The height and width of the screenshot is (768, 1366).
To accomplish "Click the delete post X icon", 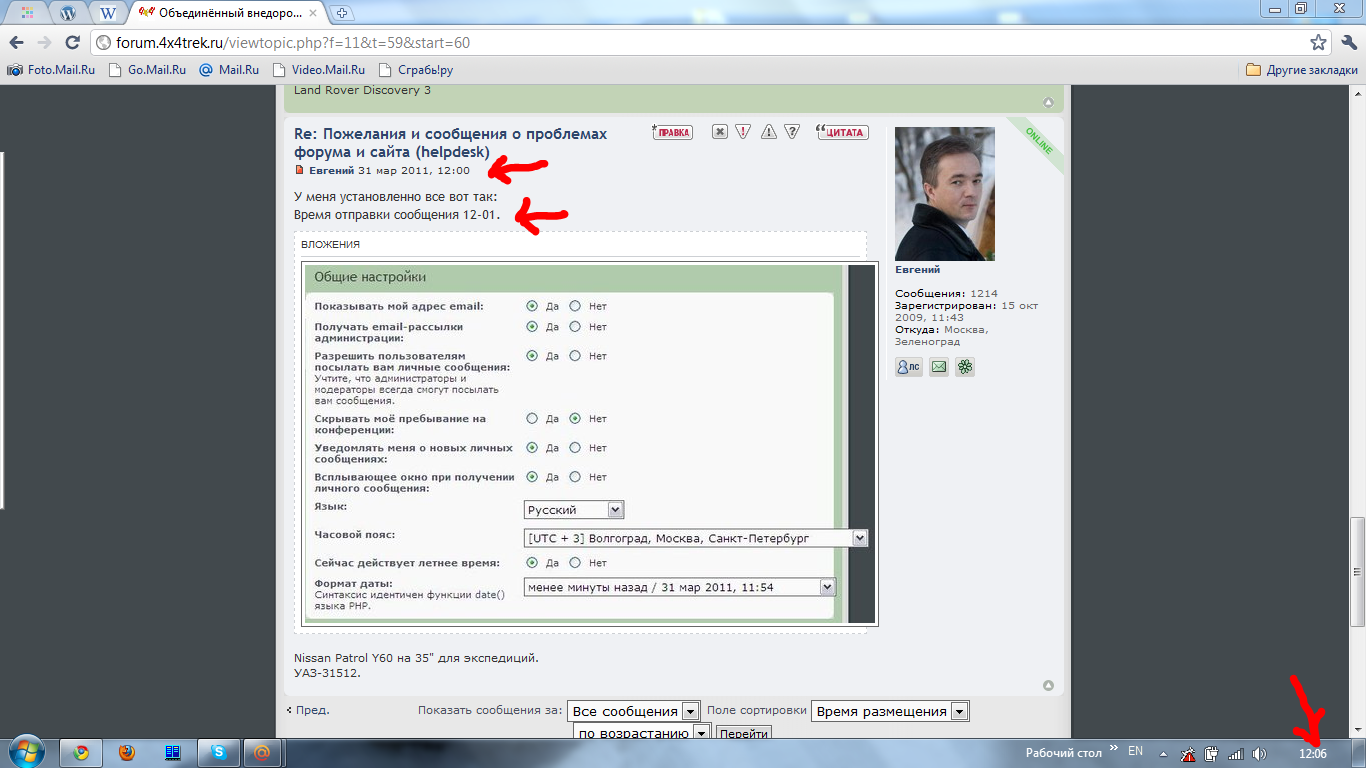I will click(719, 132).
